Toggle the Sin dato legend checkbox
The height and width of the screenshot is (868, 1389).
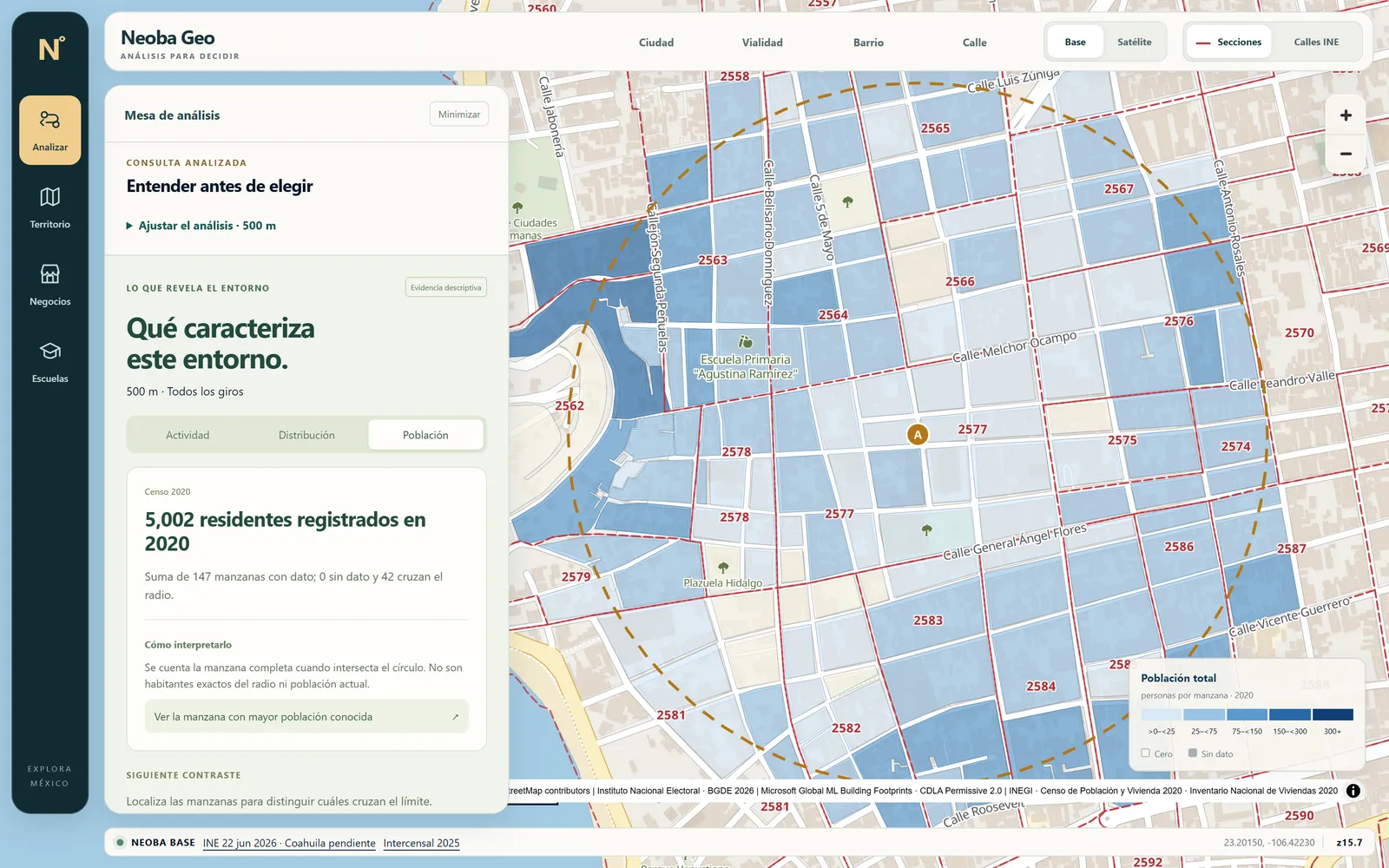pos(1193,753)
